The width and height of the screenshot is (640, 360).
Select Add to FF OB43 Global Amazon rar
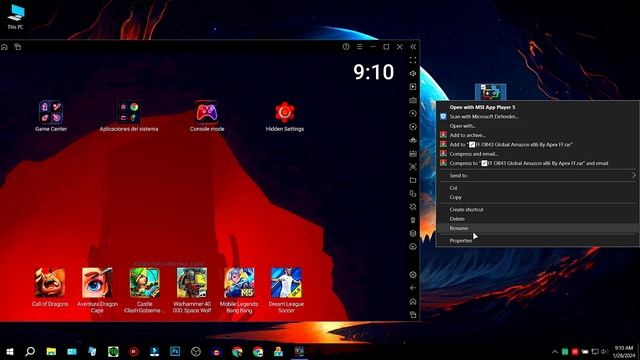pos(537,144)
